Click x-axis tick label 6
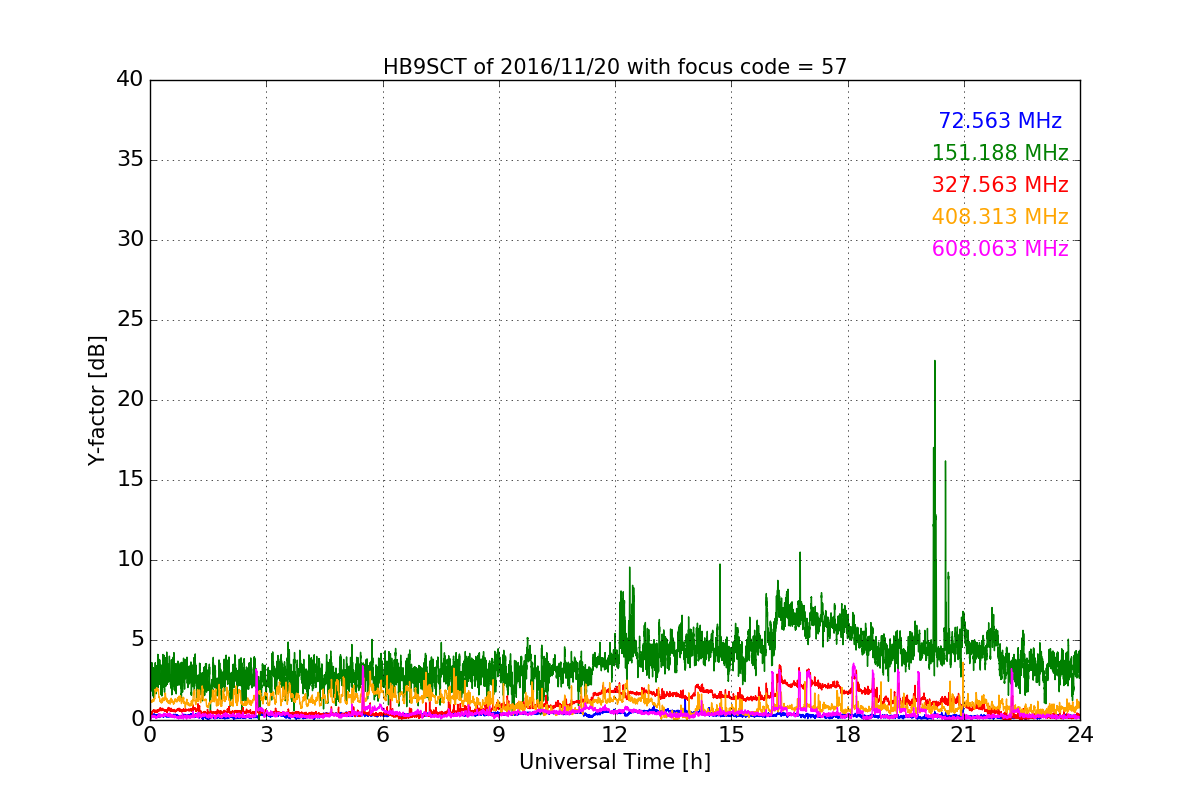Viewport: 1200px width, 800px height. tap(383, 735)
